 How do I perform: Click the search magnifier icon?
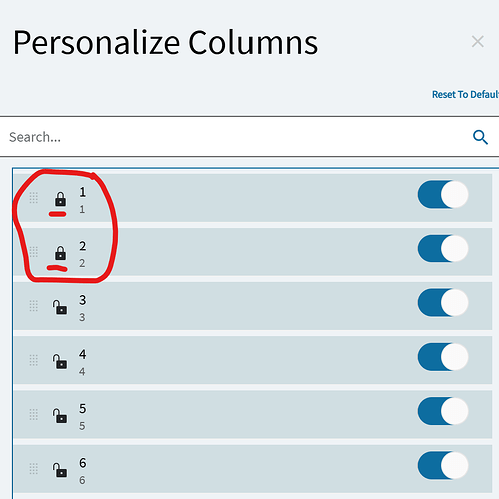[x=480, y=137]
